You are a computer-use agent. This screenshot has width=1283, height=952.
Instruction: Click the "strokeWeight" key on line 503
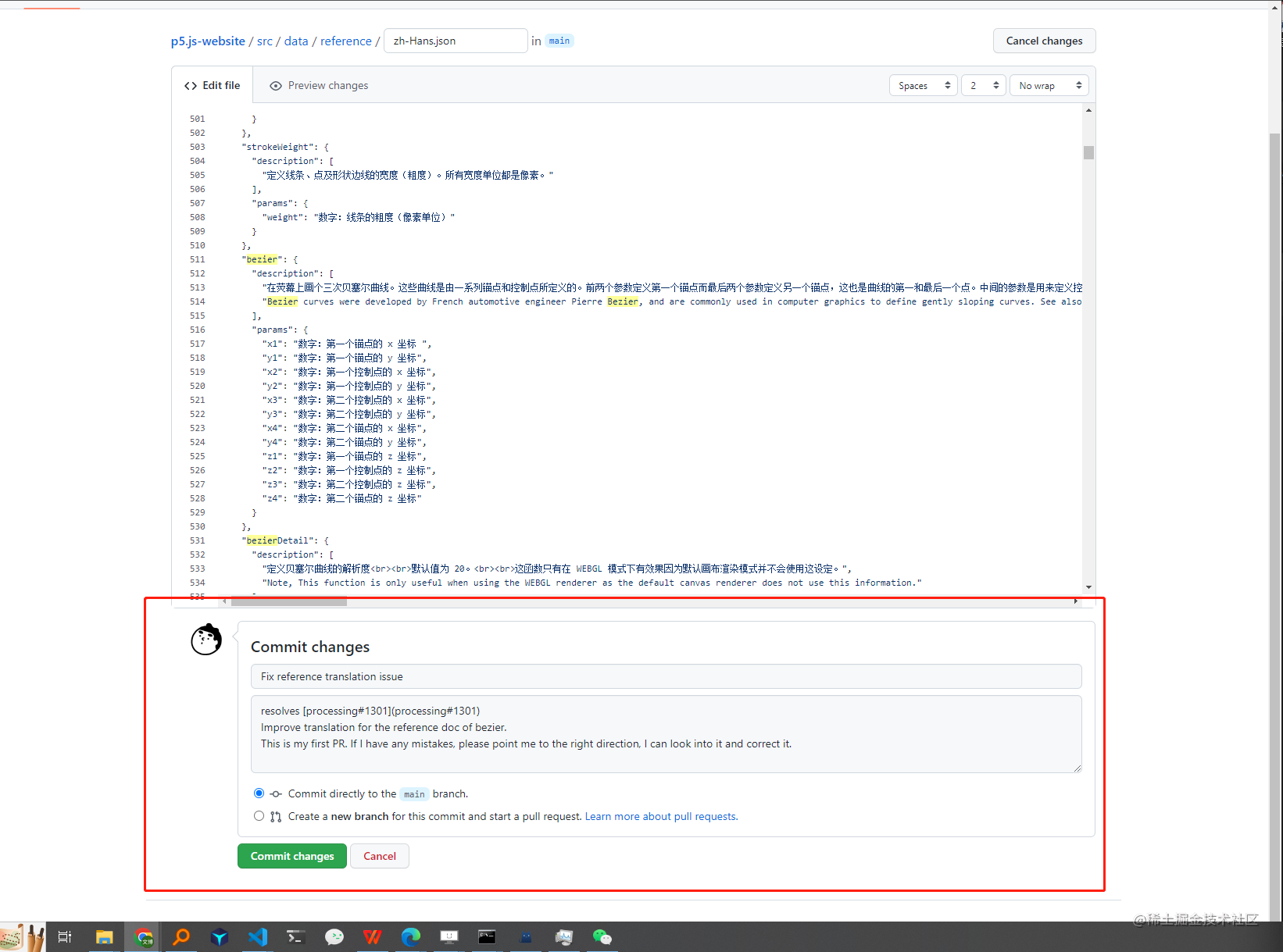pos(277,147)
